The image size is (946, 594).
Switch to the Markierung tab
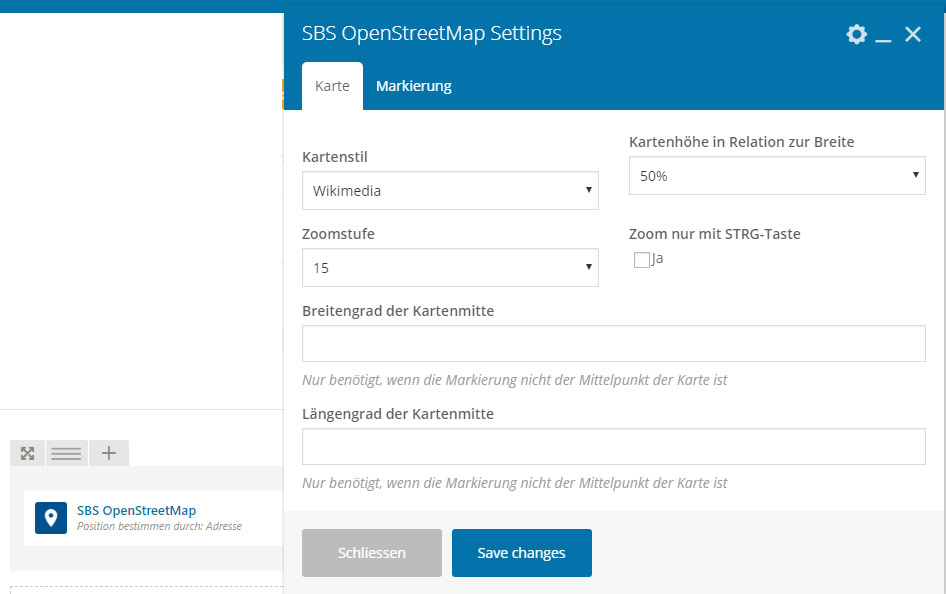tap(414, 86)
